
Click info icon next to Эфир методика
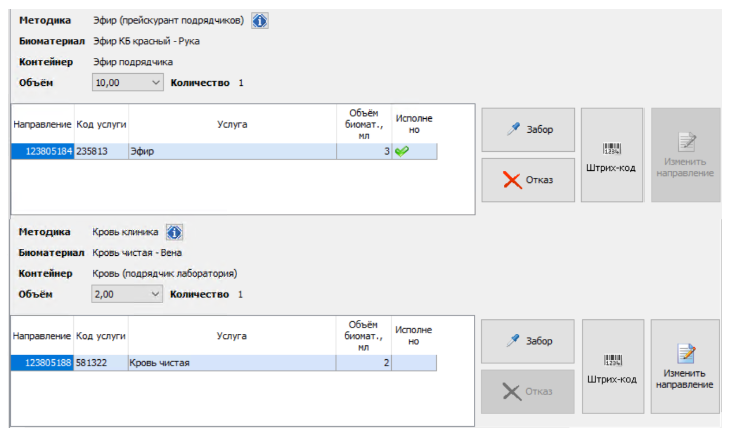(259, 20)
